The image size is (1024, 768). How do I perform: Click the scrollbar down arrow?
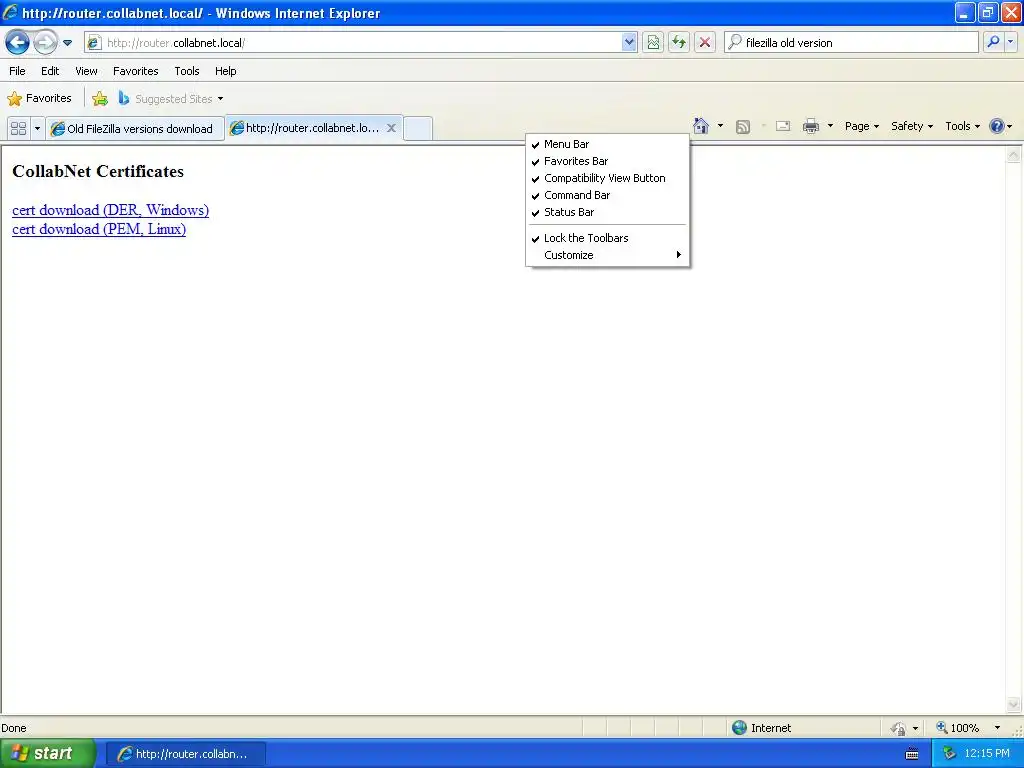coord(1013,704)
